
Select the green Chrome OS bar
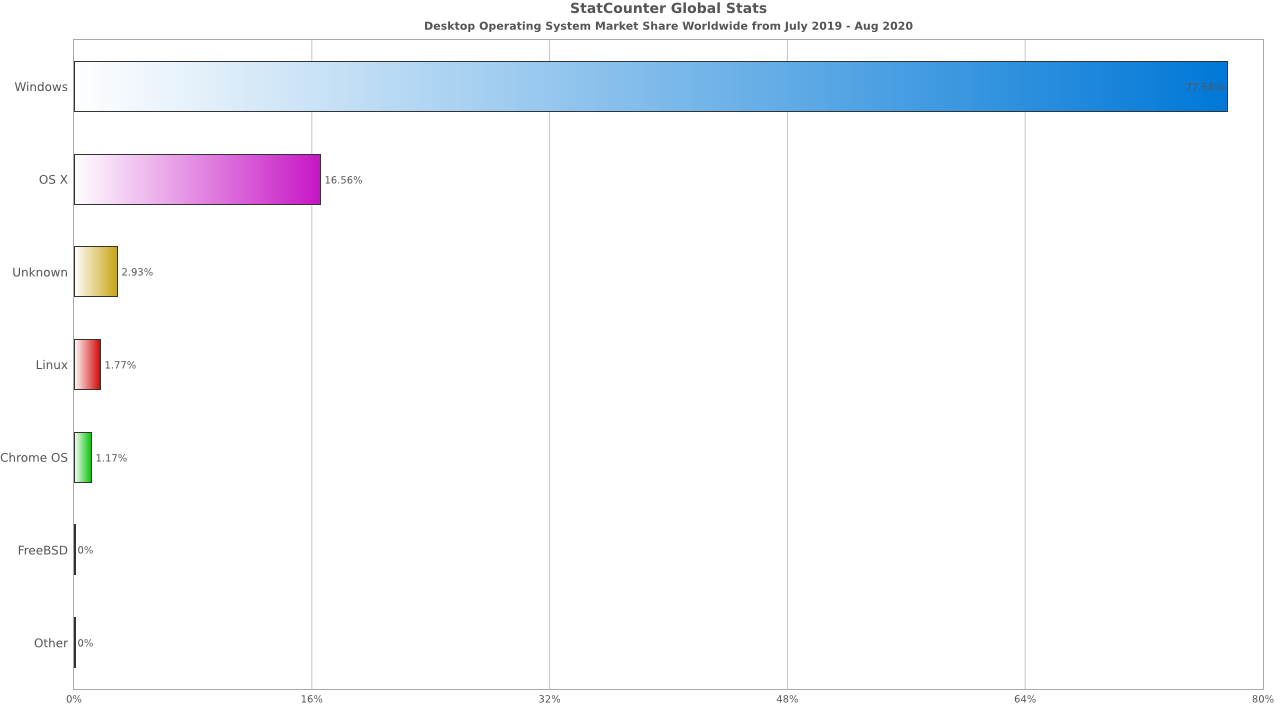(83, 458)
